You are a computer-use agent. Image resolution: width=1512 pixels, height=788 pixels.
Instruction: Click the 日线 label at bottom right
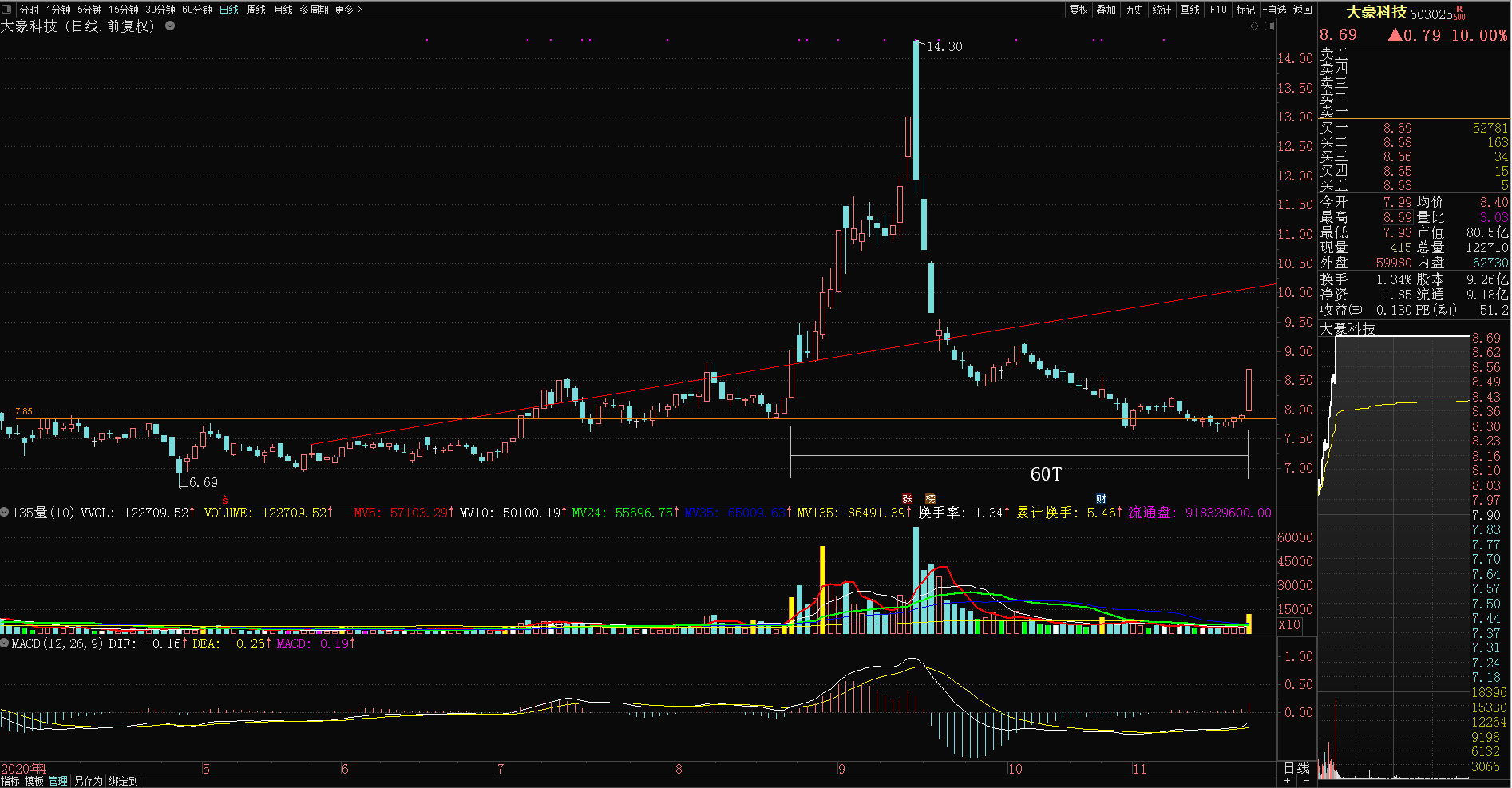[x=1296, y=767]
